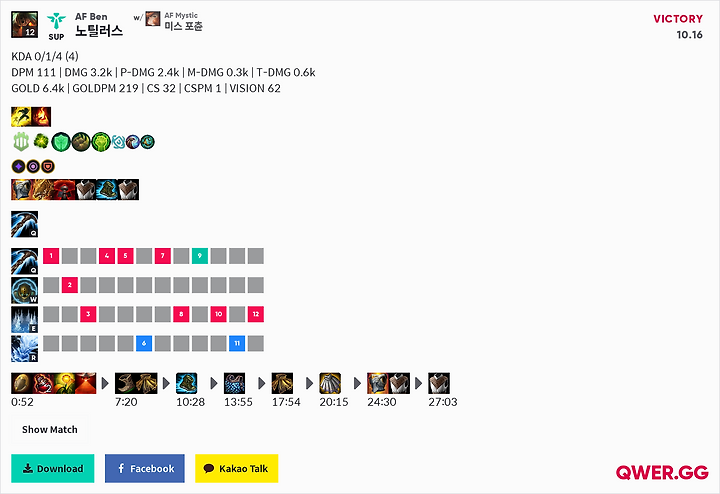
Task: Share via the Facebook button
Action: click(x=145, y=468)
